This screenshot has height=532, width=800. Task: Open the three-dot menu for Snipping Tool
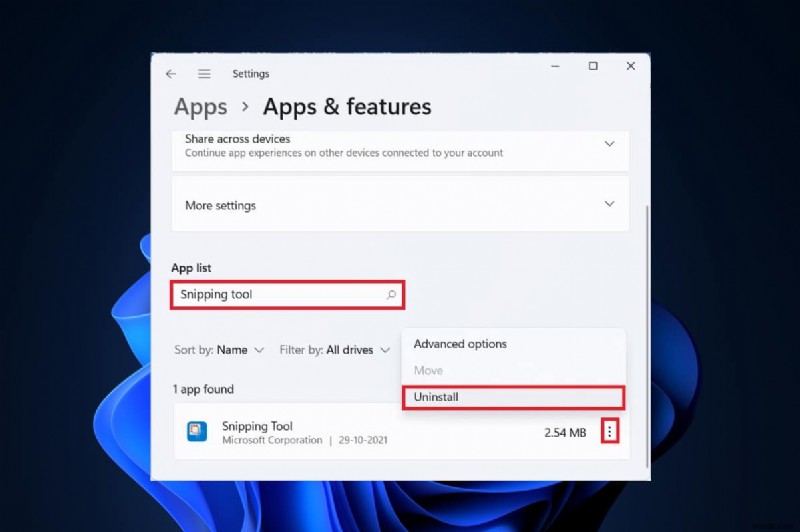coord(610,432)
